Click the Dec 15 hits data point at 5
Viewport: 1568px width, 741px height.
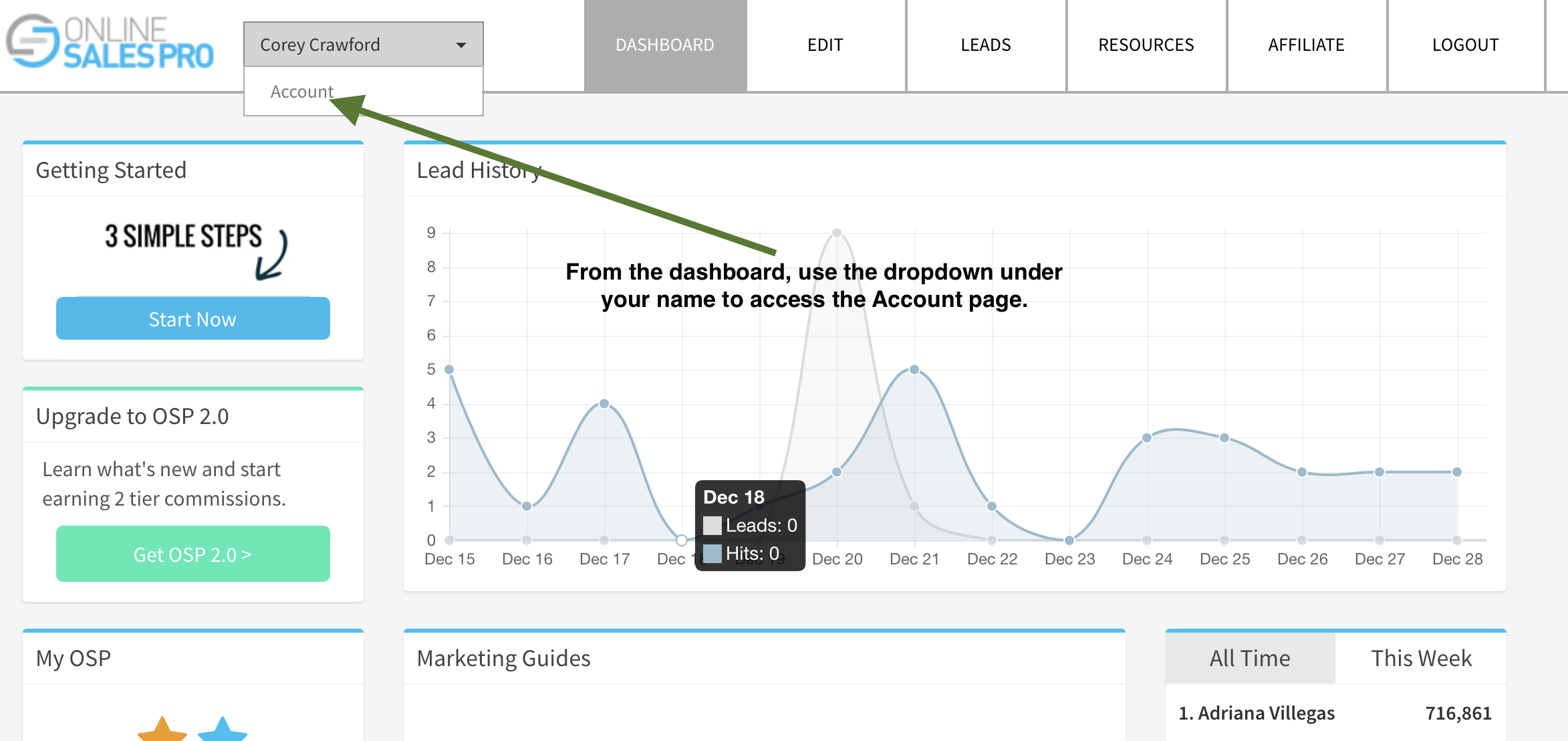pyautogui.click(x=449, y=369)
